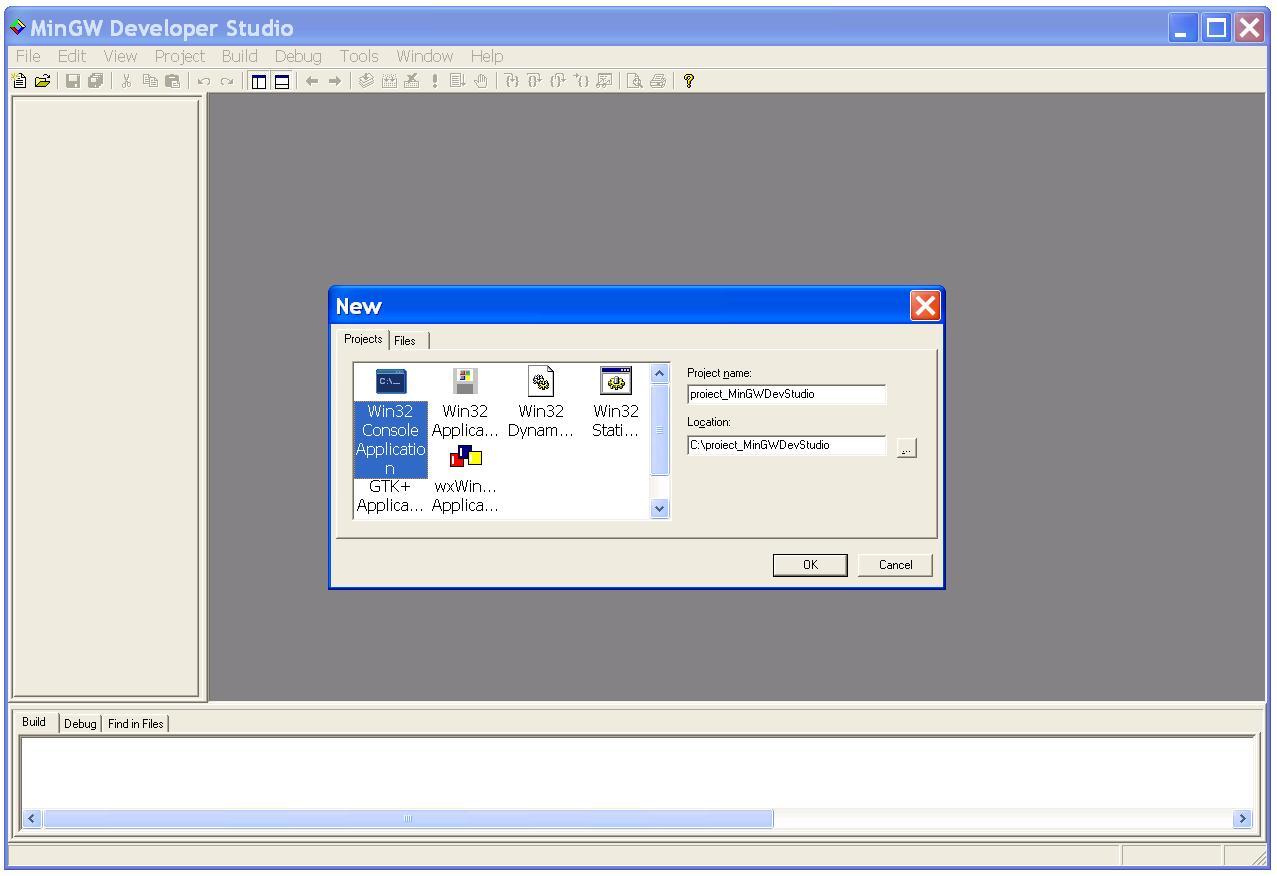Click the Cancel button

tap(895, 565)
